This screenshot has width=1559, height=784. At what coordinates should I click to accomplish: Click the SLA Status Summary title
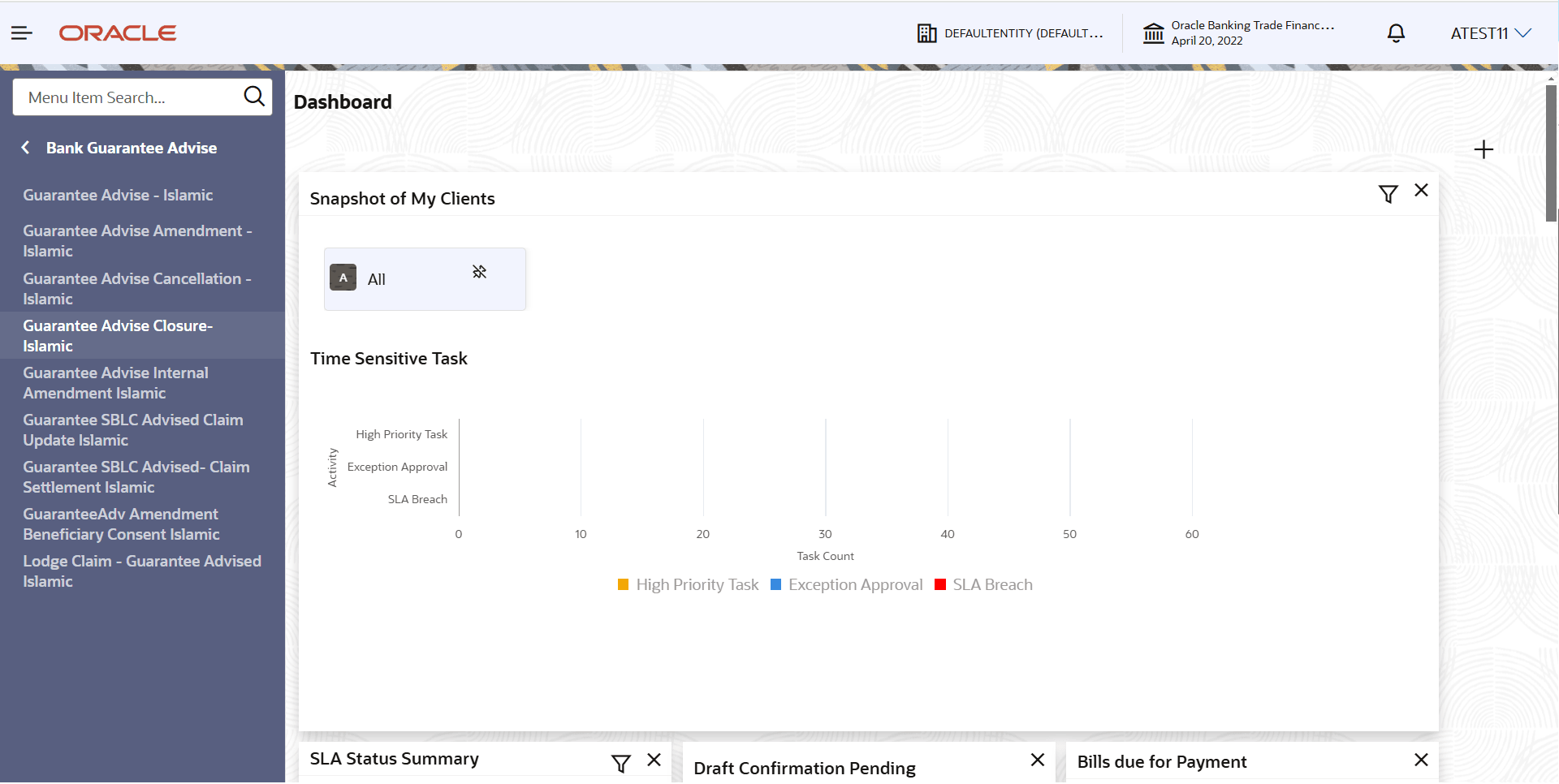coord(395,759)
